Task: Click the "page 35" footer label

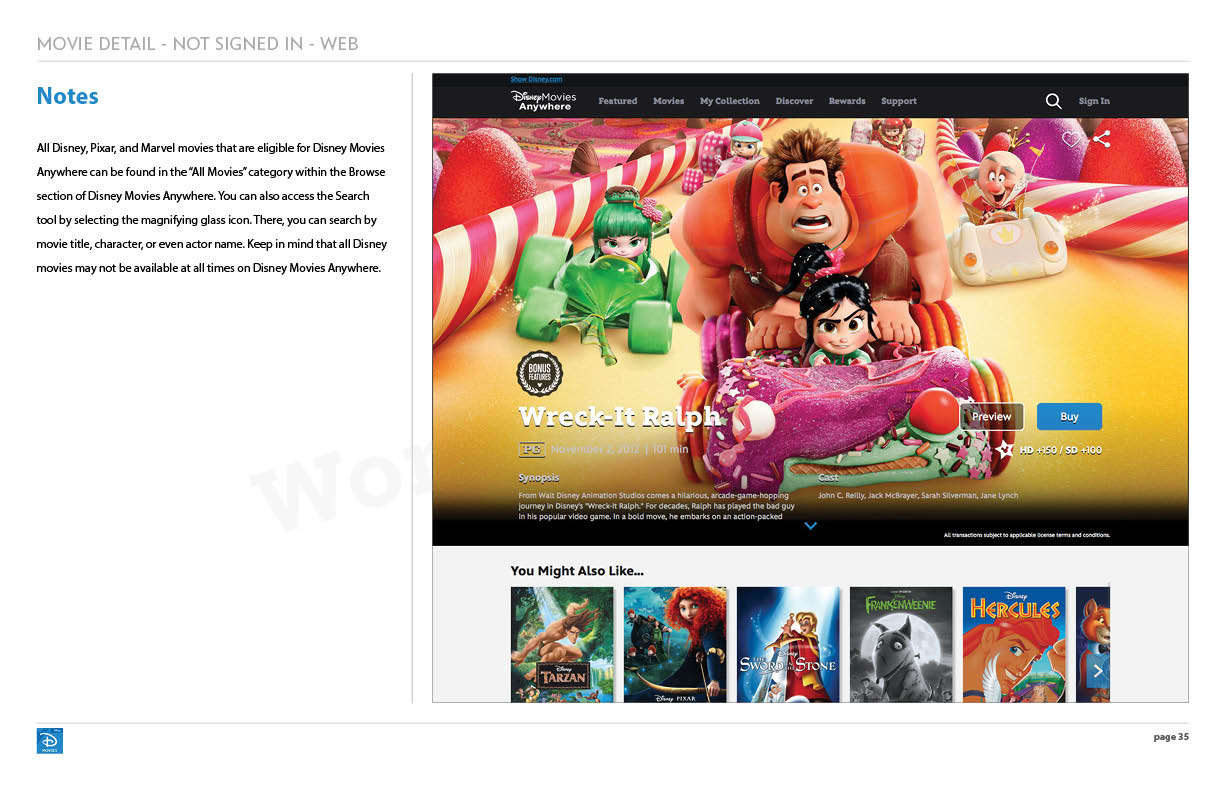Action: [1171, 737]
